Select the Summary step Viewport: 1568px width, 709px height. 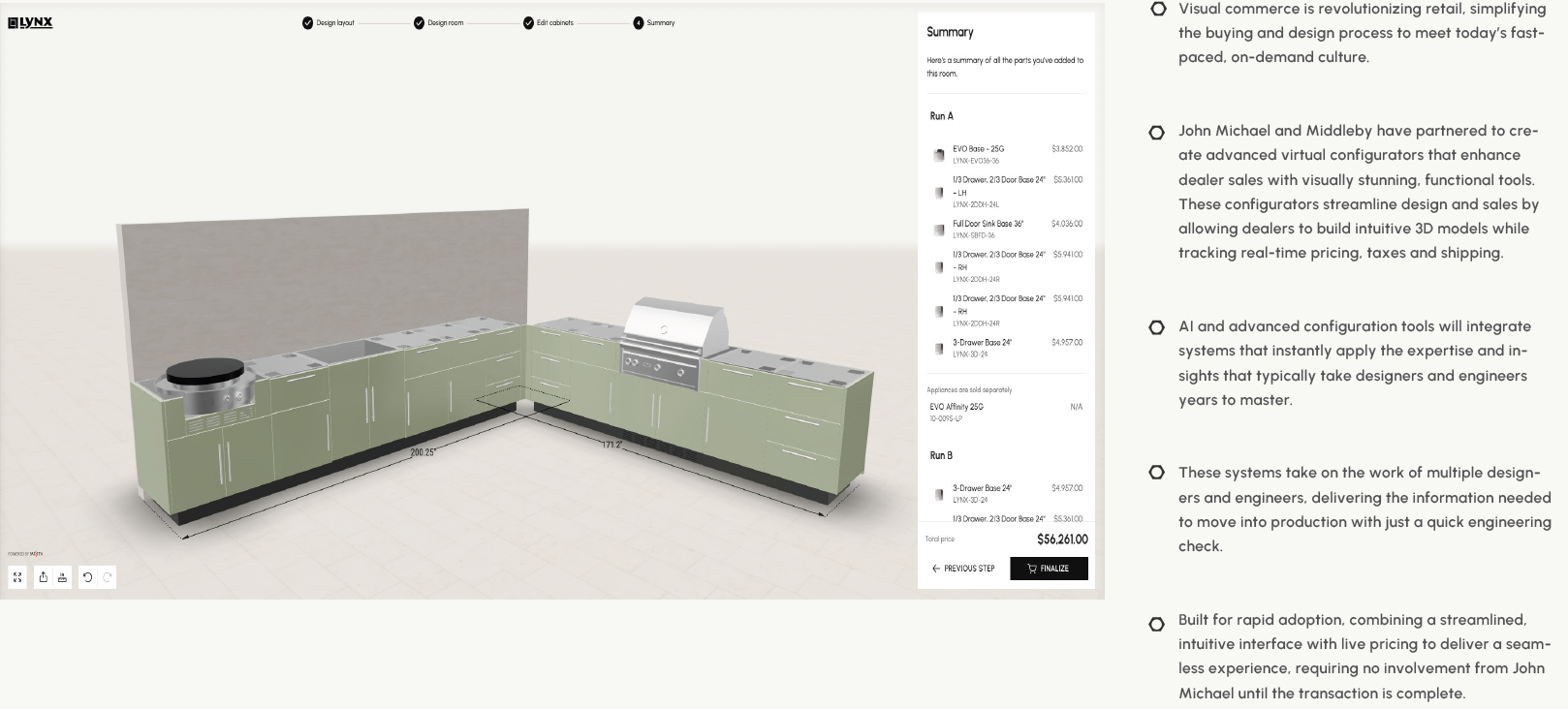tap(654, 22)
